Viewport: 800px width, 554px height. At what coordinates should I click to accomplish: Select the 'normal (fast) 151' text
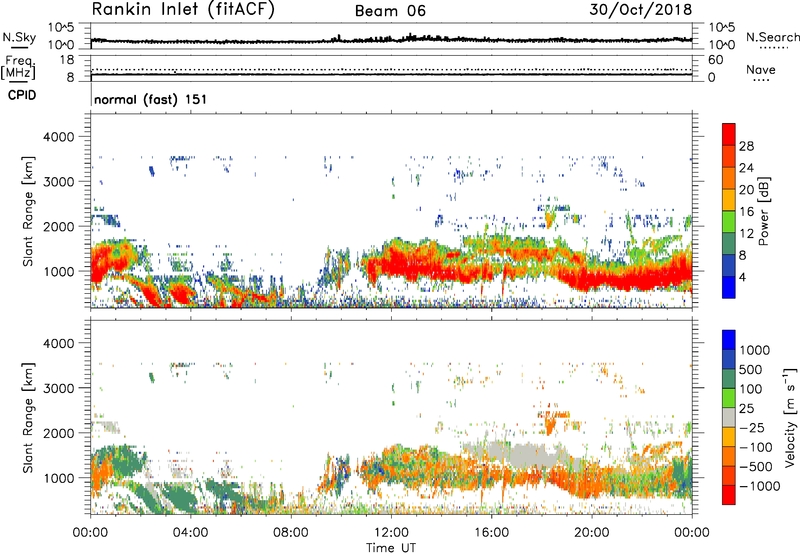click(x=151, y=99)
